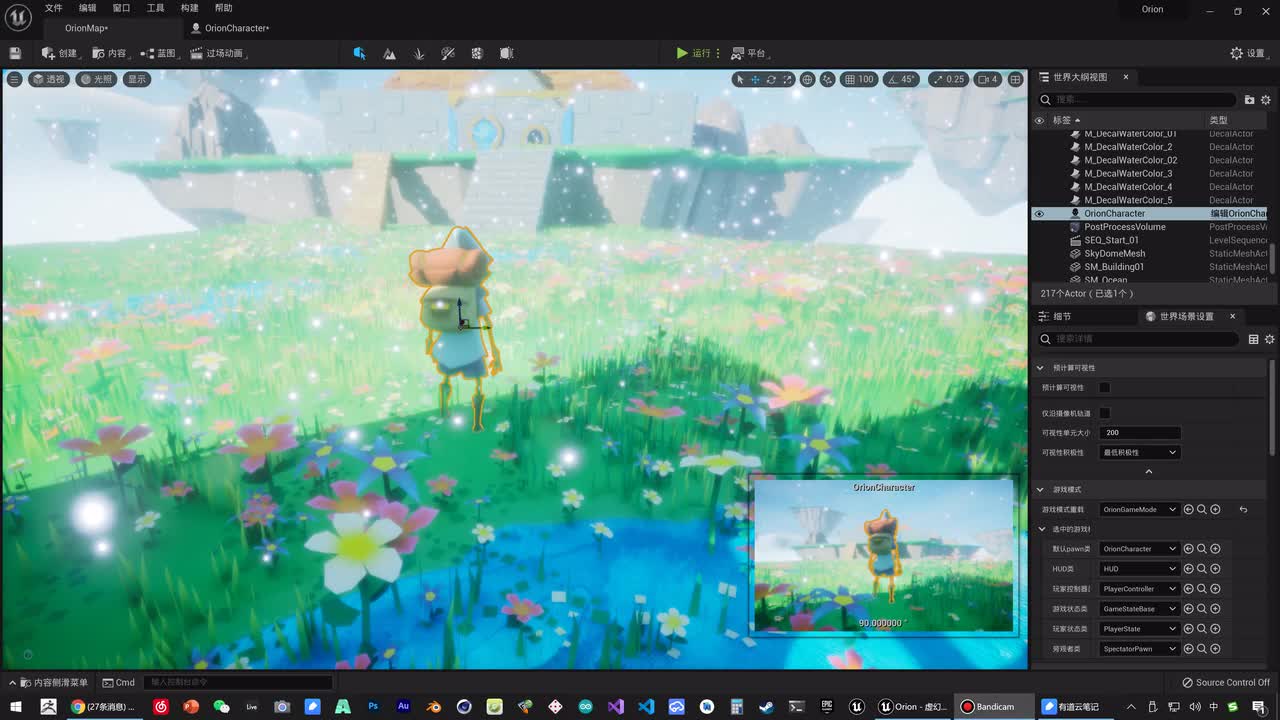
Task: Toggle visibility of OrionCharacter actor
Action: tap(1039, 213)
